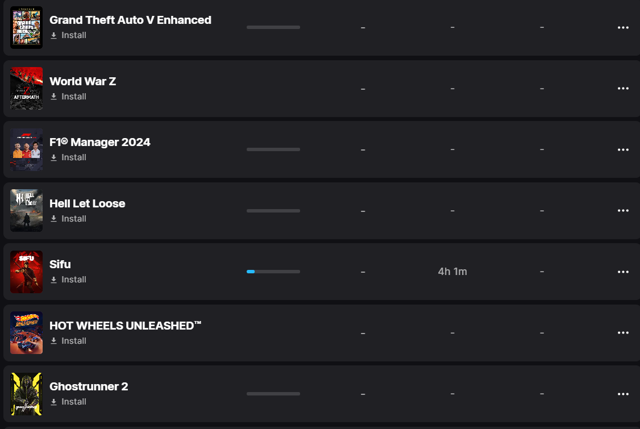The image size is (640, 429).
Task: Open three-dot menu for World War Z
Action: (623, 88)
